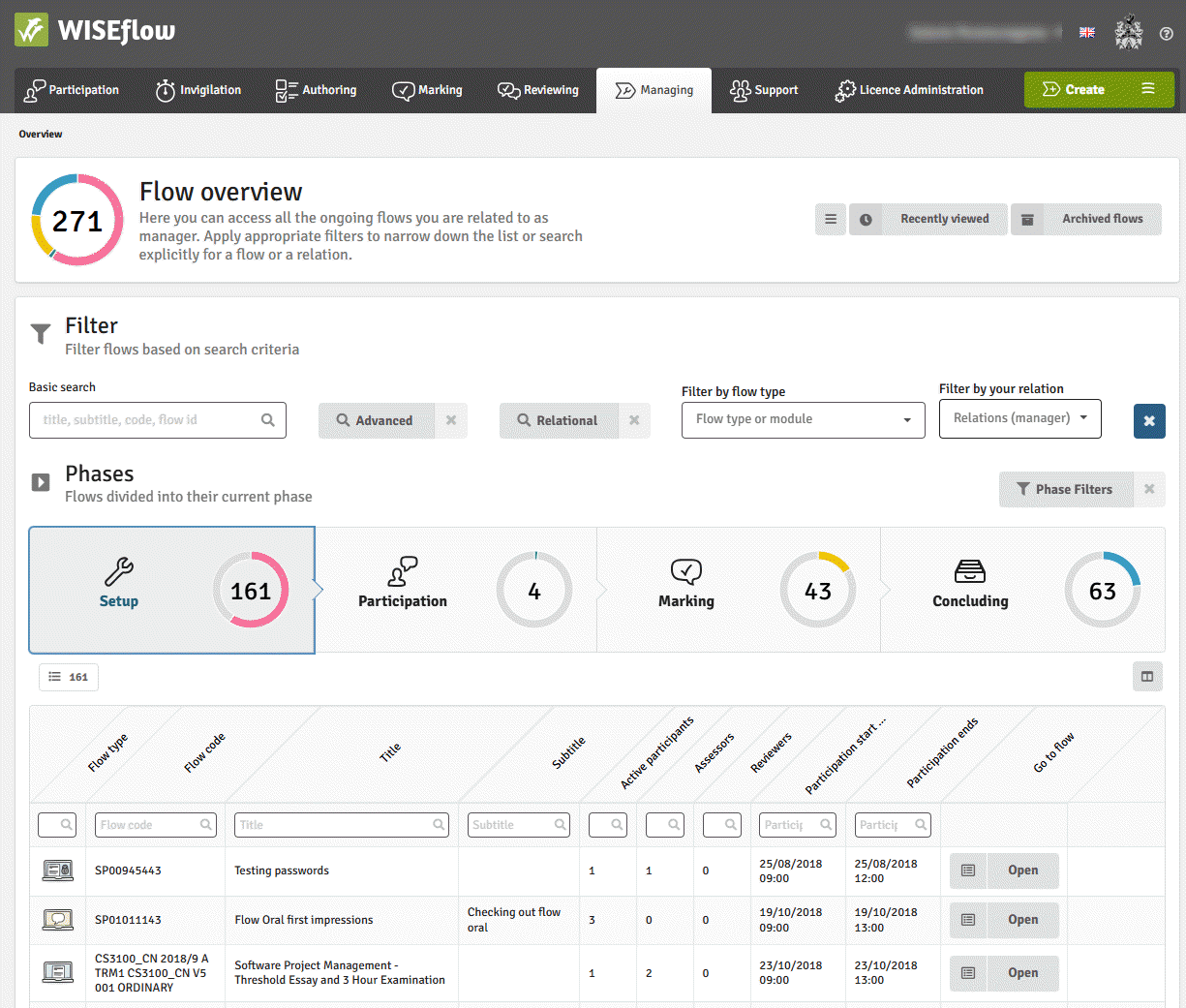The width and height of the screenshot is (1186, 1008).
Task: Open the Invigilation section
Action: [198, 90]
